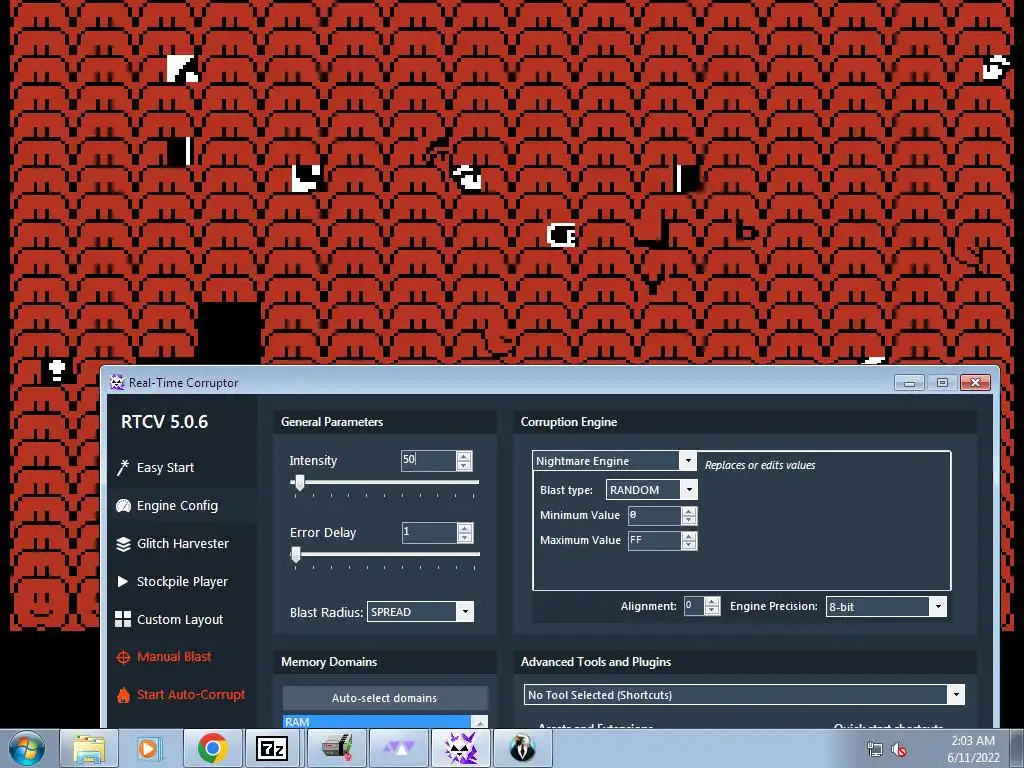This screenshot has width=1024, height=768.
Task: Go to Engine Config section
Action: [178, 505]
